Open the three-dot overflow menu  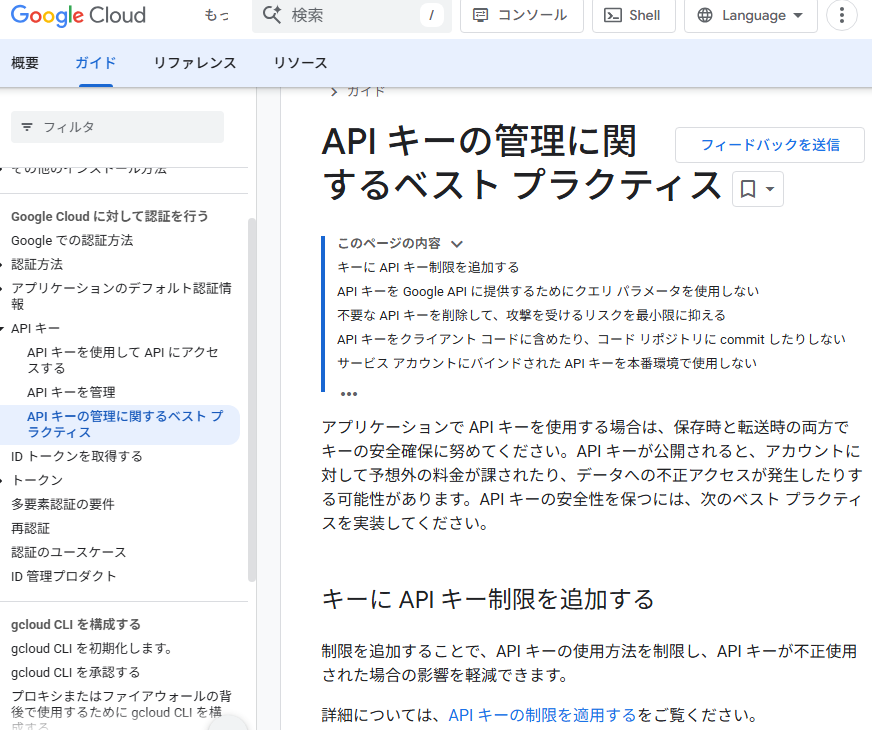click(841, 16)
